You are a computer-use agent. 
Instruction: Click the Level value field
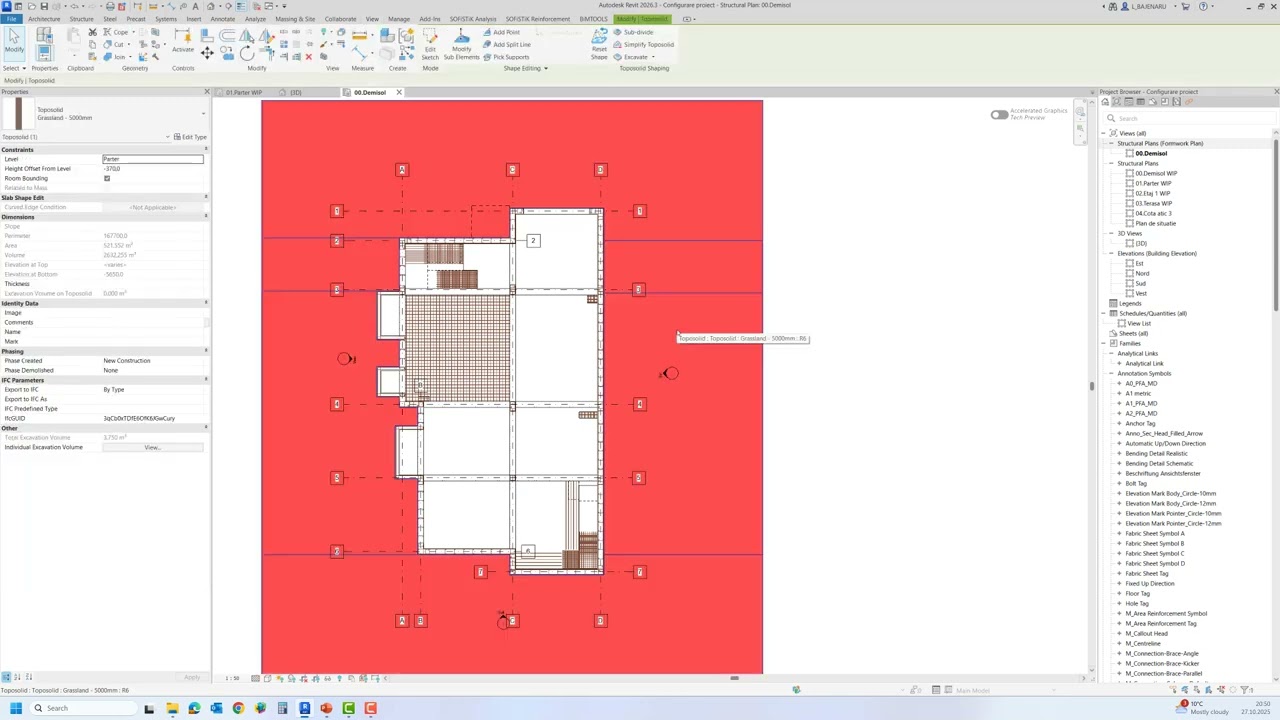pyautogui.click(x=153, y=159)
